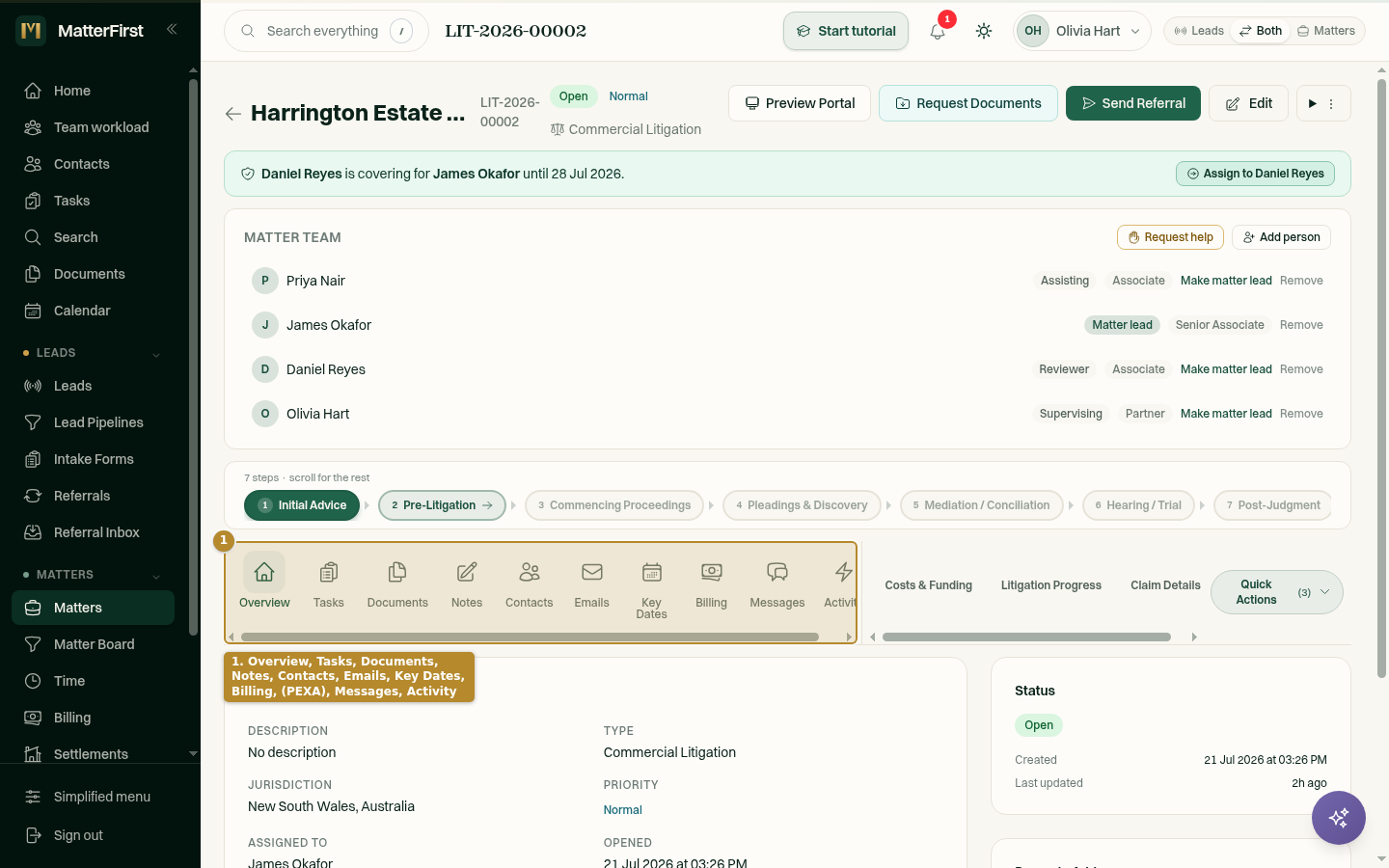
Task: Open Lead Pipelines page
Action: click(93, 422)
